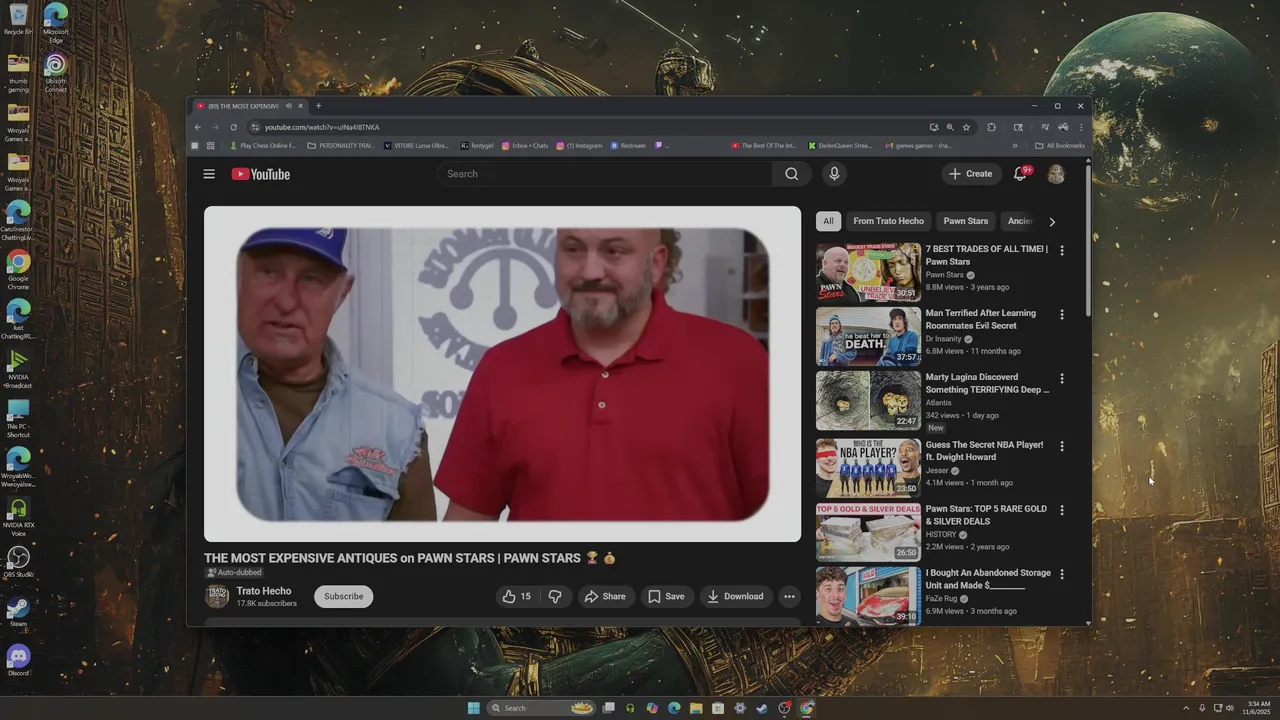
Task: Click into the YouTube search field
Action: point(604,174)
